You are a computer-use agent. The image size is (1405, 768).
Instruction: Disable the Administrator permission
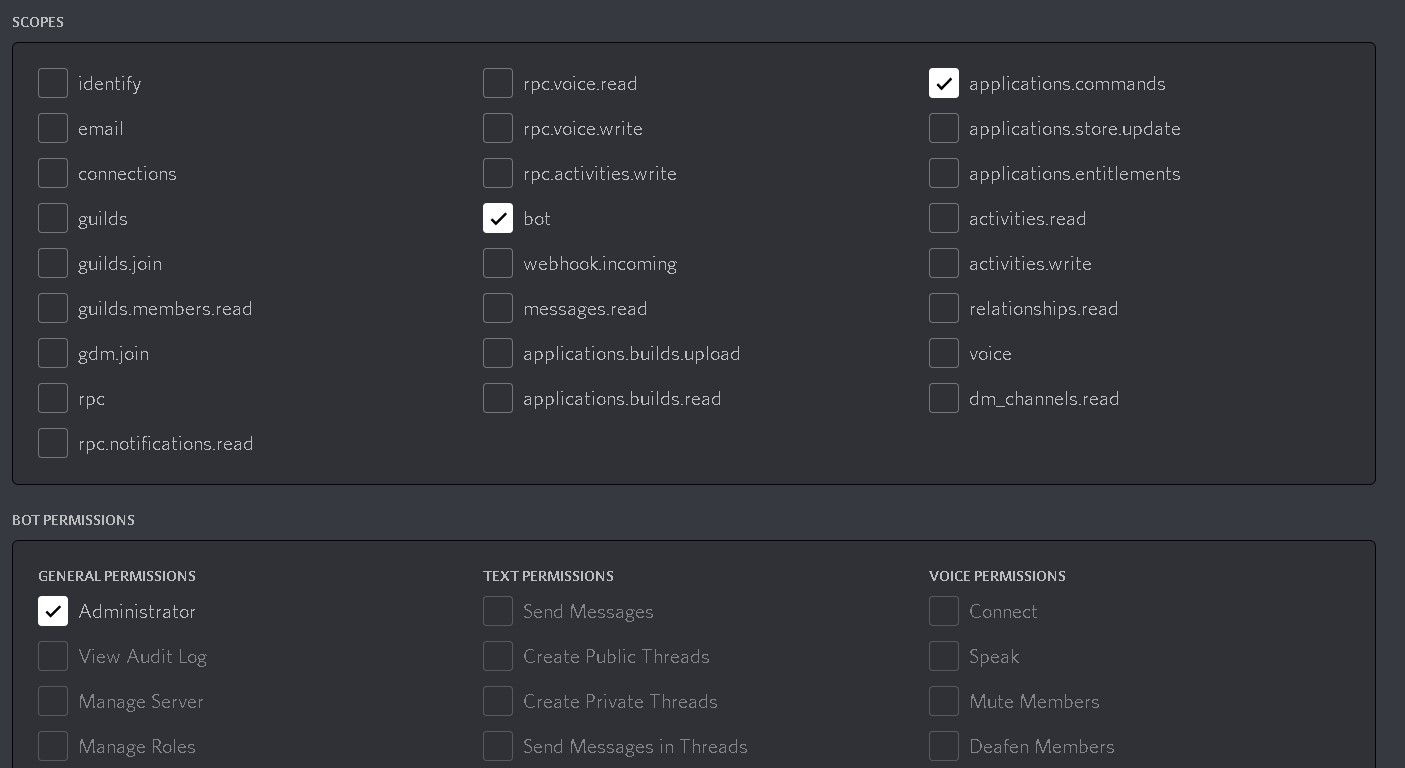coord(53,611)
